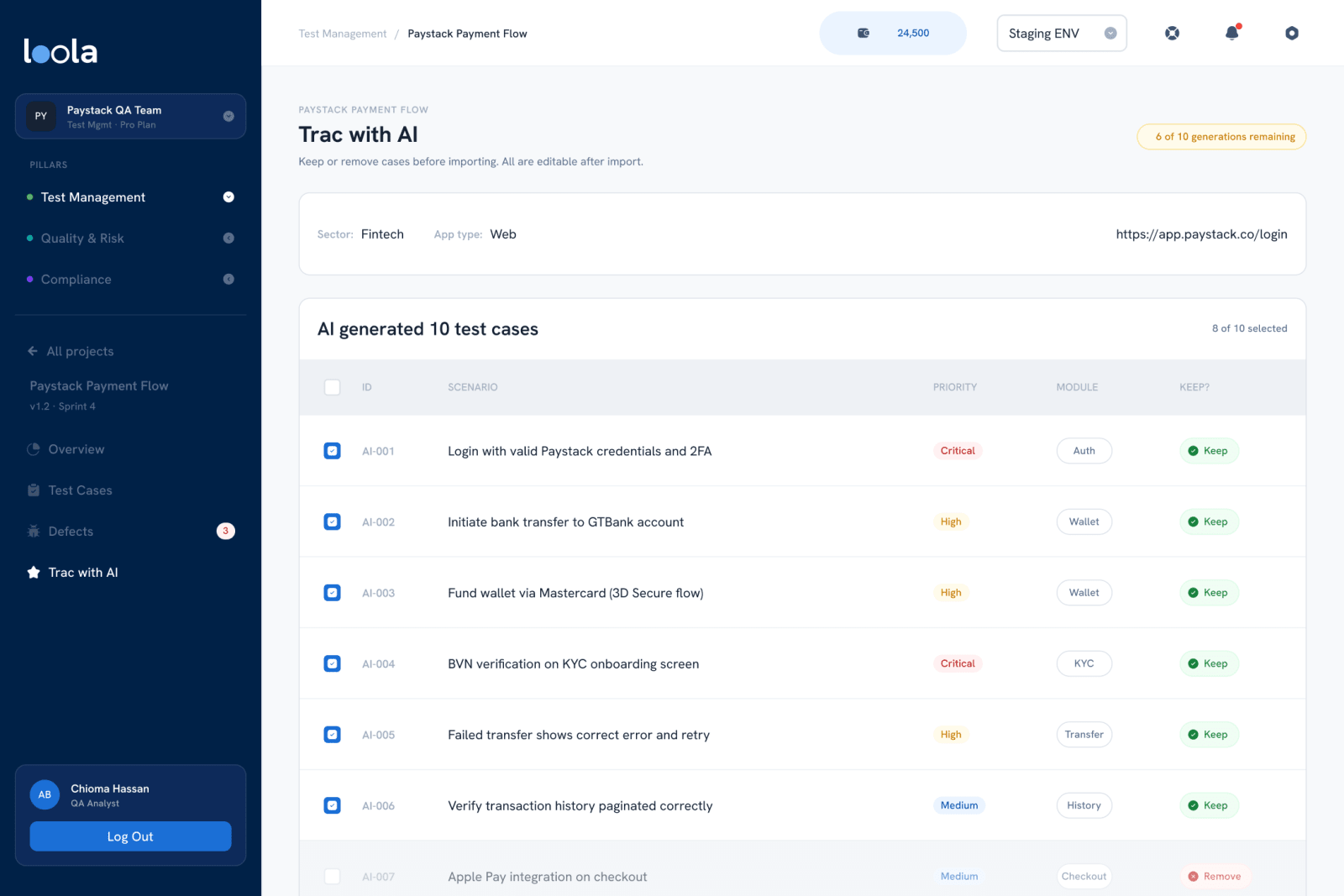
Task: Uncheck the AI-002 row checkbox
Action: [333, 521]
